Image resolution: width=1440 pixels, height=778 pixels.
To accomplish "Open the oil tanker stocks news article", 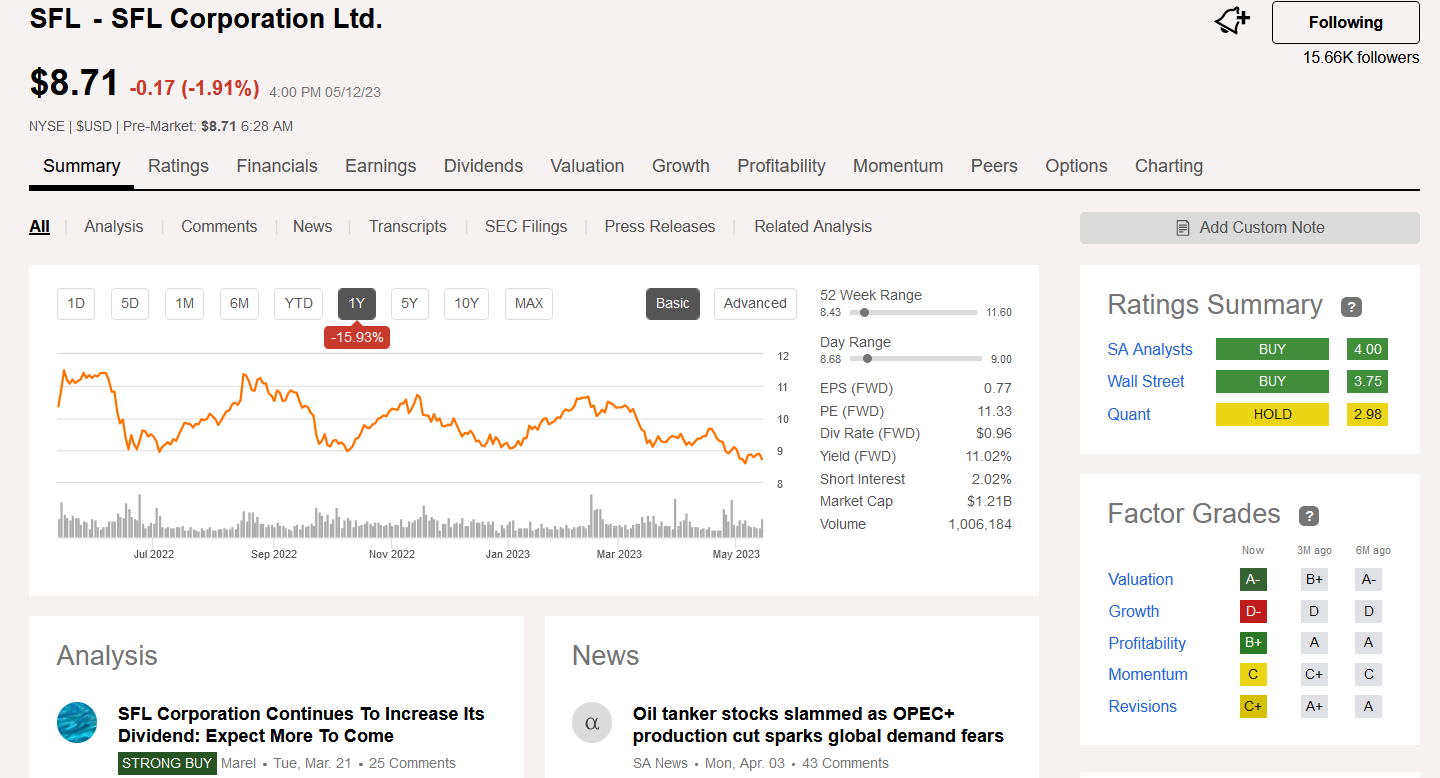I will (x=818, y=725).
